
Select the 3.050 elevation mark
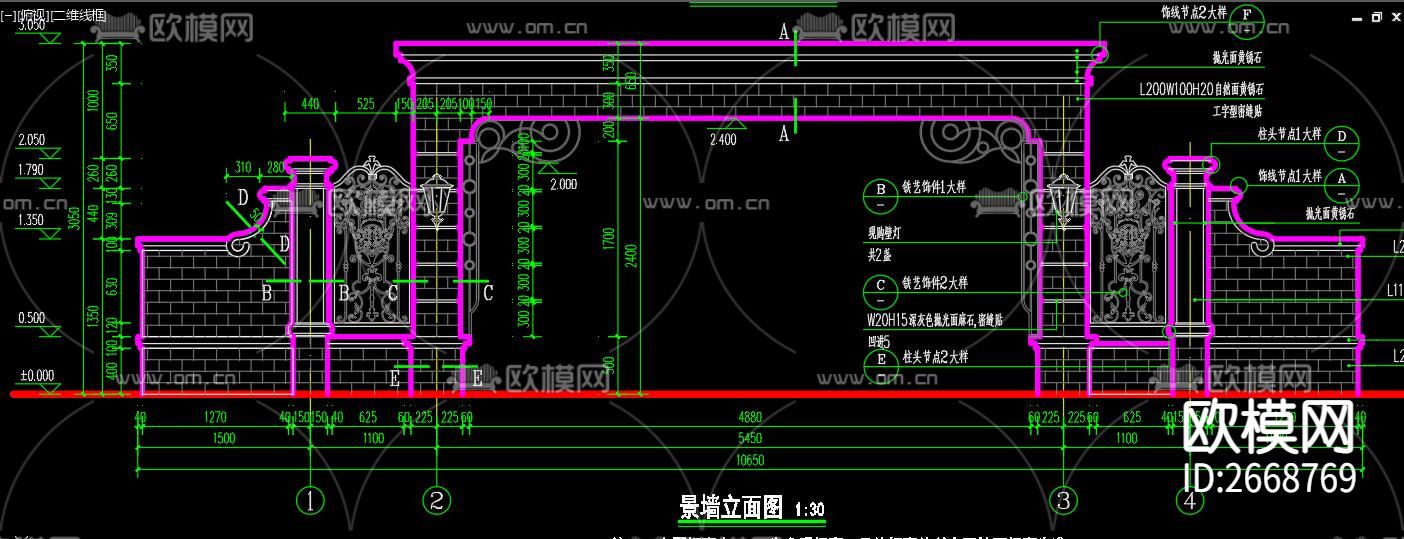32,27
